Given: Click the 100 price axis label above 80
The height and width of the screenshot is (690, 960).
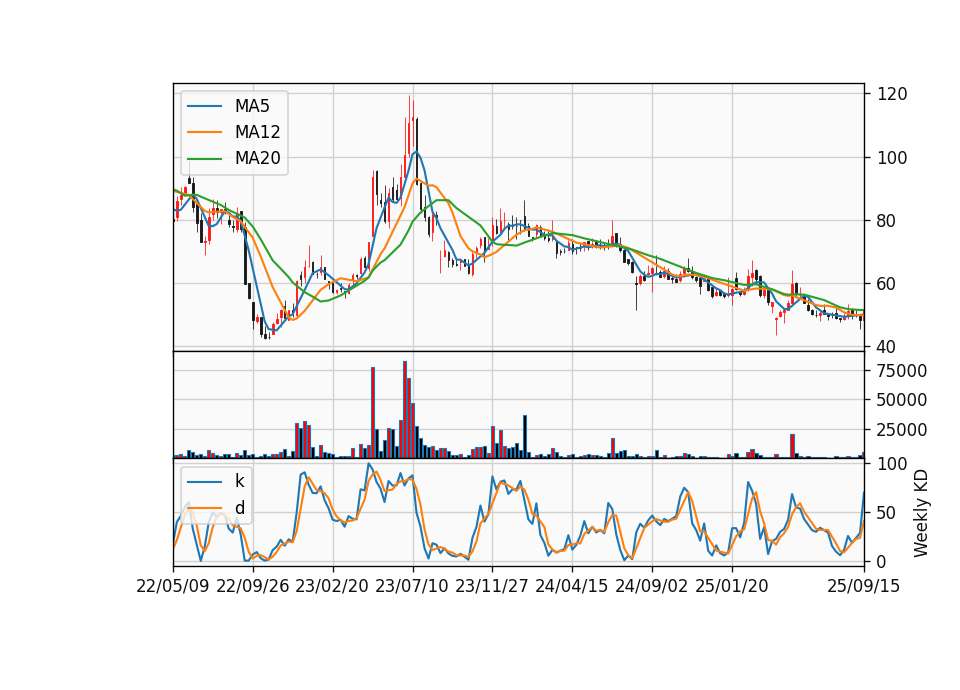Looking at the screenshot, I should 892,158.
